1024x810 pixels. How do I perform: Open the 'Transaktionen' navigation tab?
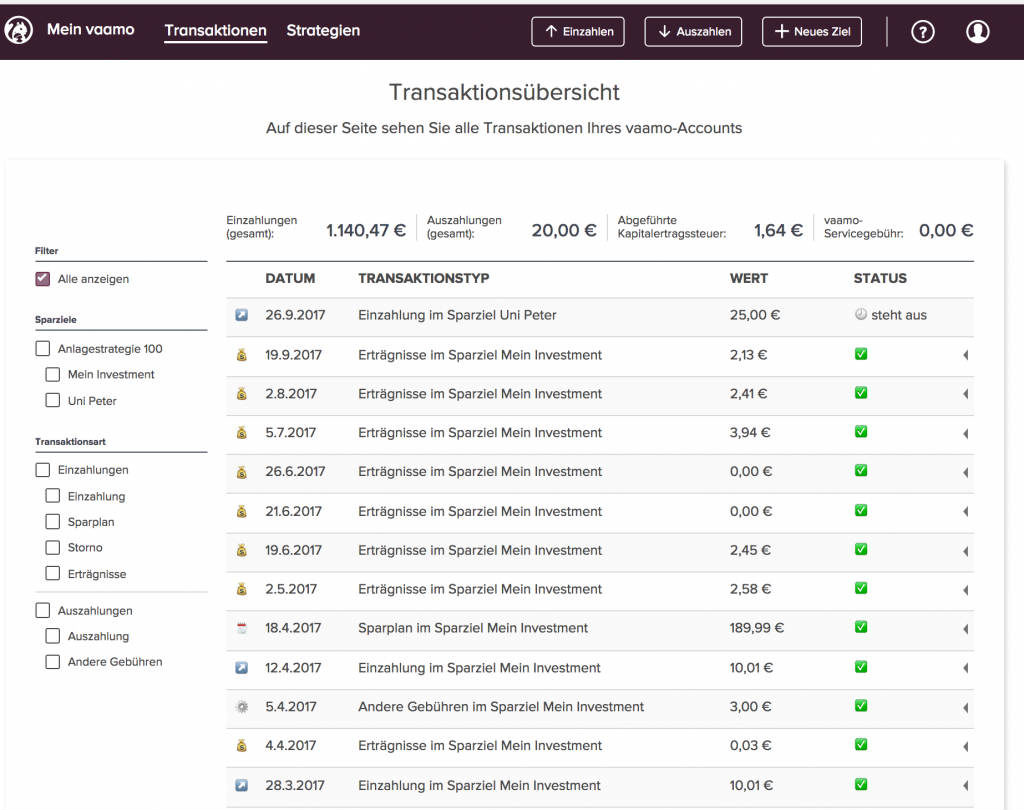click(216, 31)
